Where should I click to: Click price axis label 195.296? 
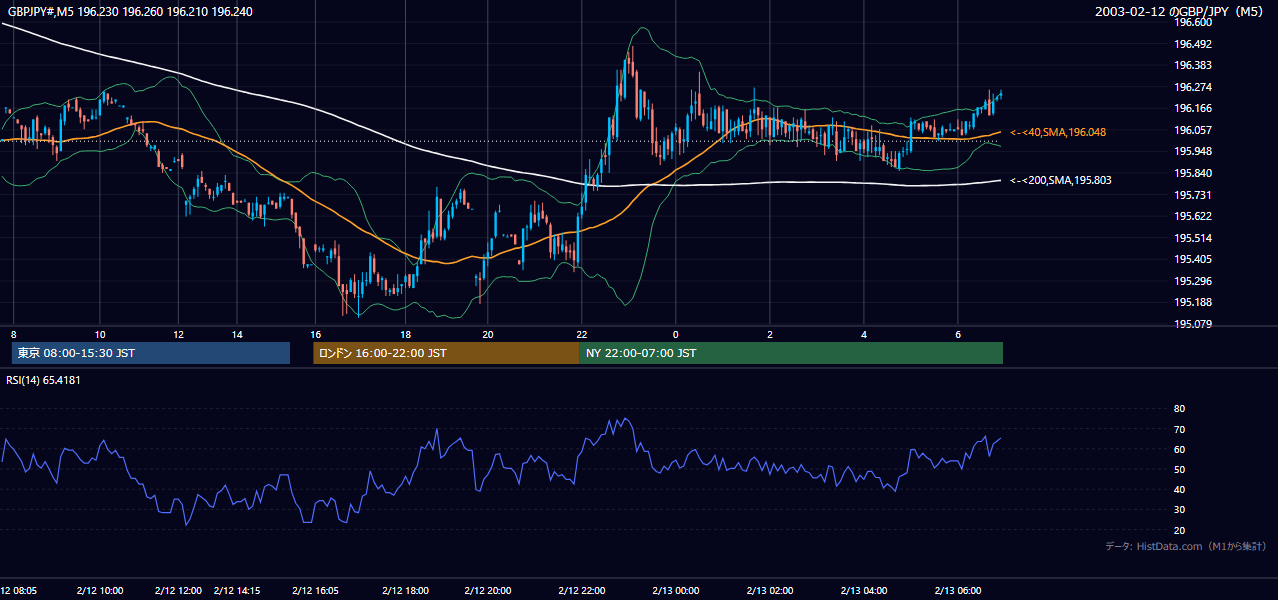[x=1192, y=281]
